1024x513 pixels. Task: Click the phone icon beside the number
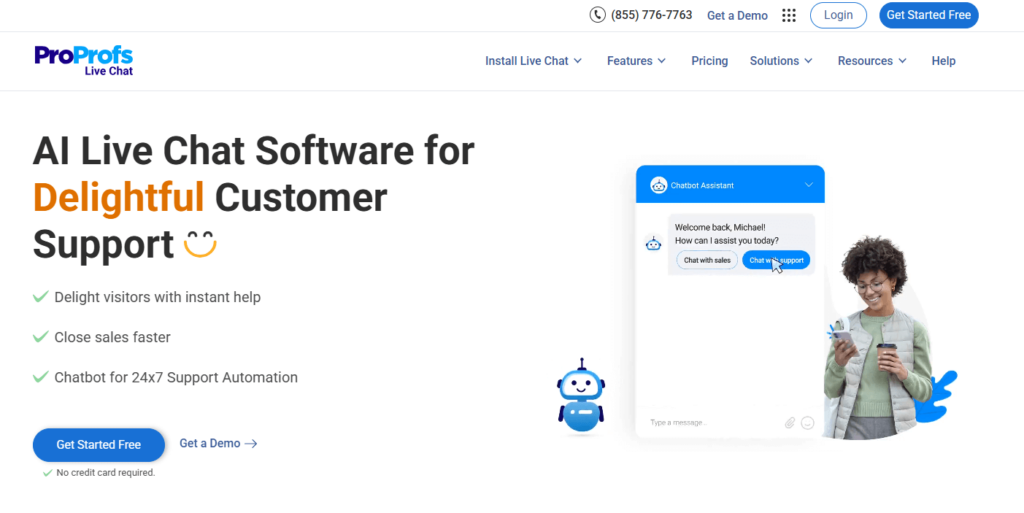598,15
